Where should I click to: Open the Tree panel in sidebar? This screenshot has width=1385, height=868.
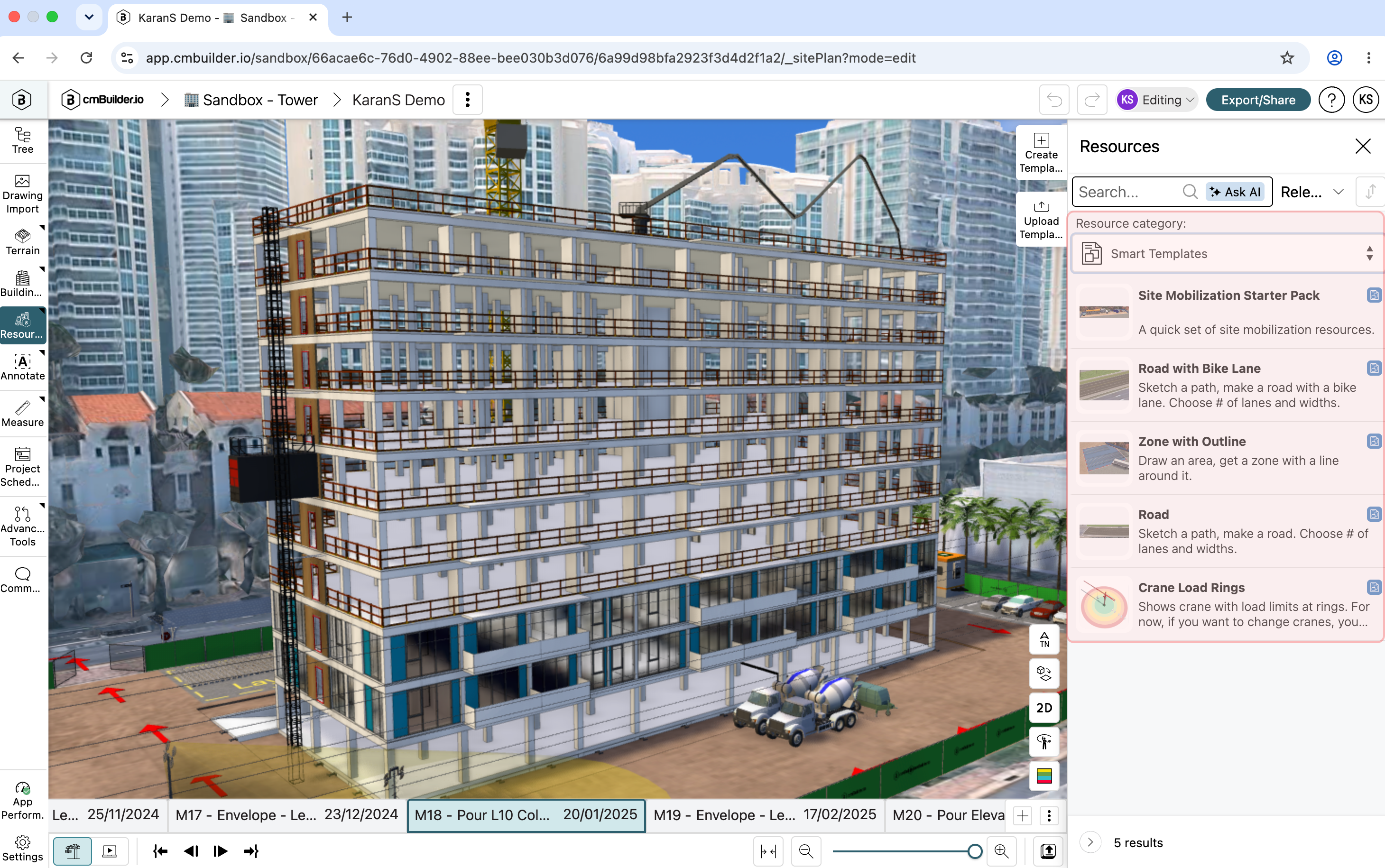(22, 141)
